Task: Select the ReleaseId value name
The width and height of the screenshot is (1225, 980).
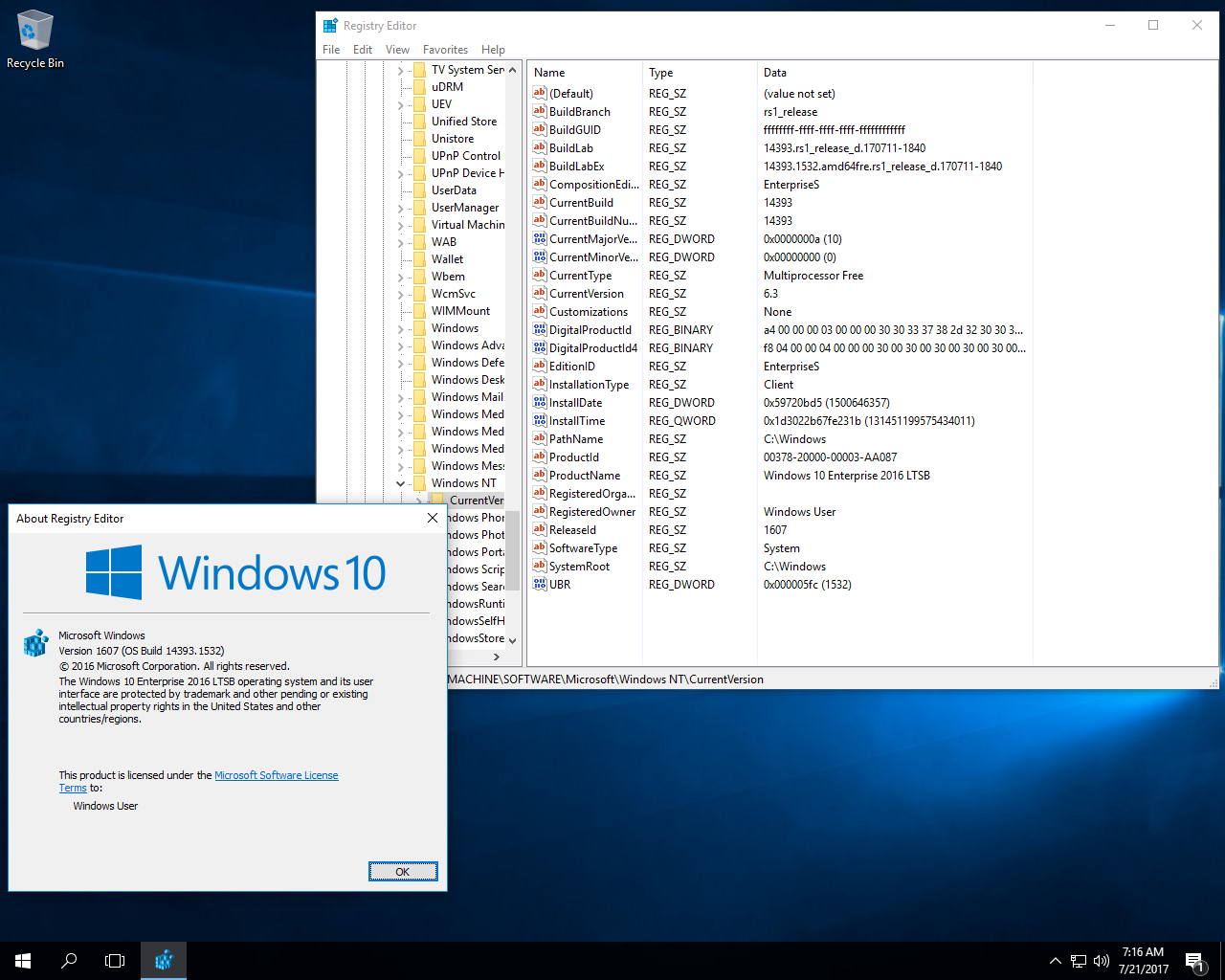Action: [x=572, y=529]
